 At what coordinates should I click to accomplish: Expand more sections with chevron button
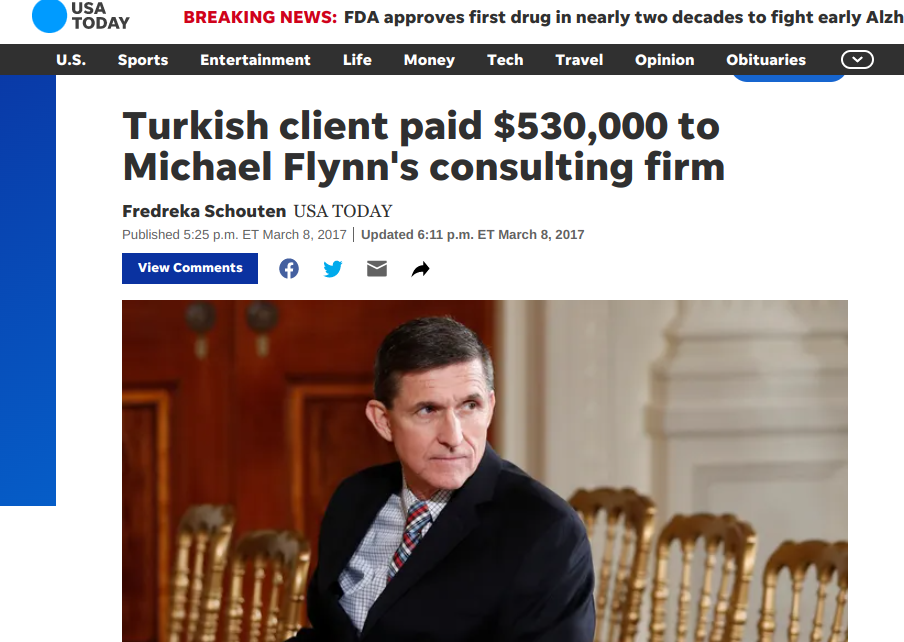pos(857,59)
